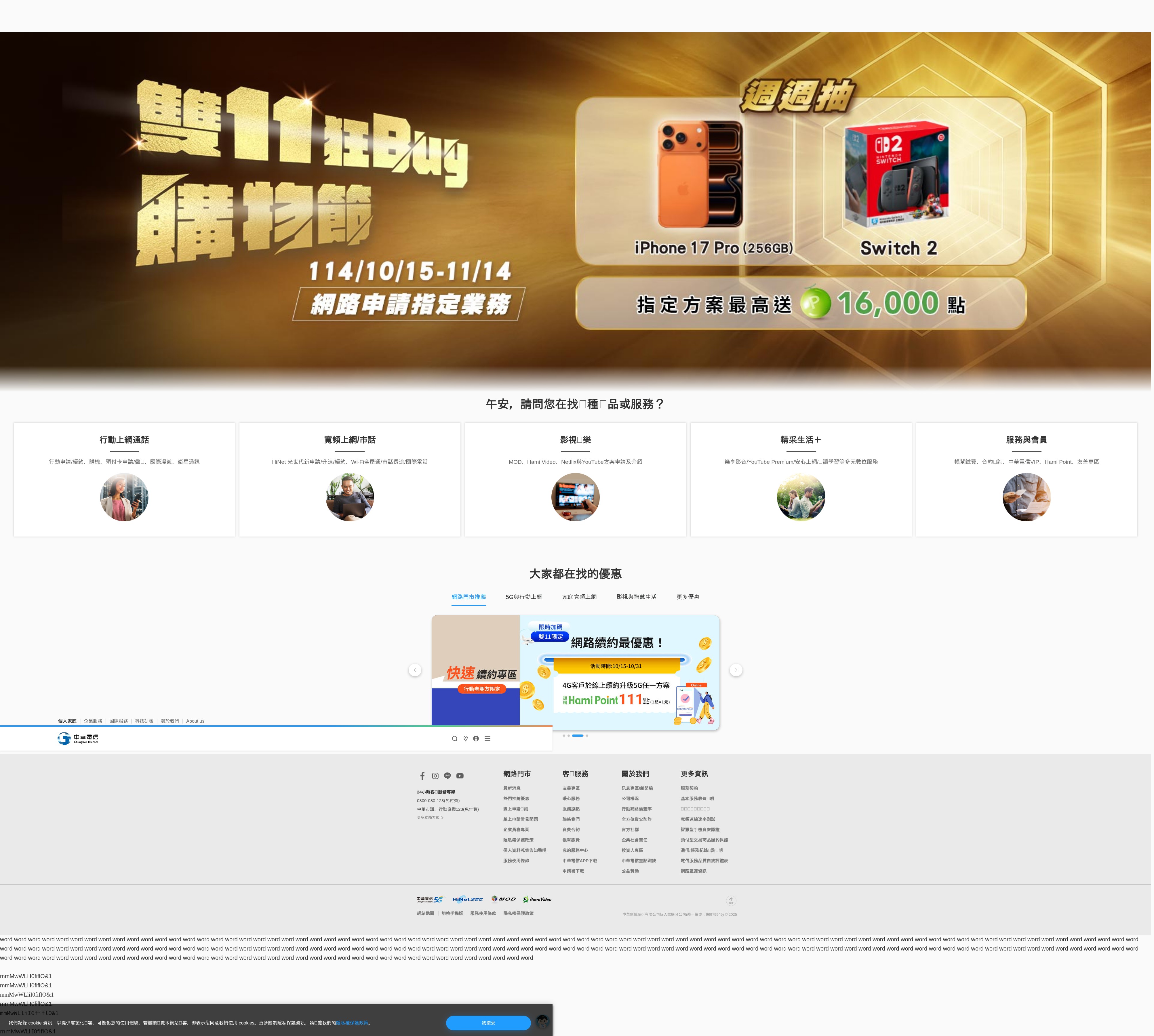Select 企業服務 in top navigation
1154x1036 pixels.
click(x=93, y=721)
